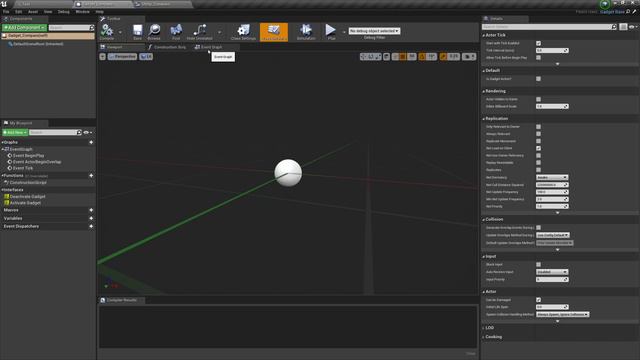640x360 pixels.
Task: Add a new function with plus icon
Action: pos(91,176)
